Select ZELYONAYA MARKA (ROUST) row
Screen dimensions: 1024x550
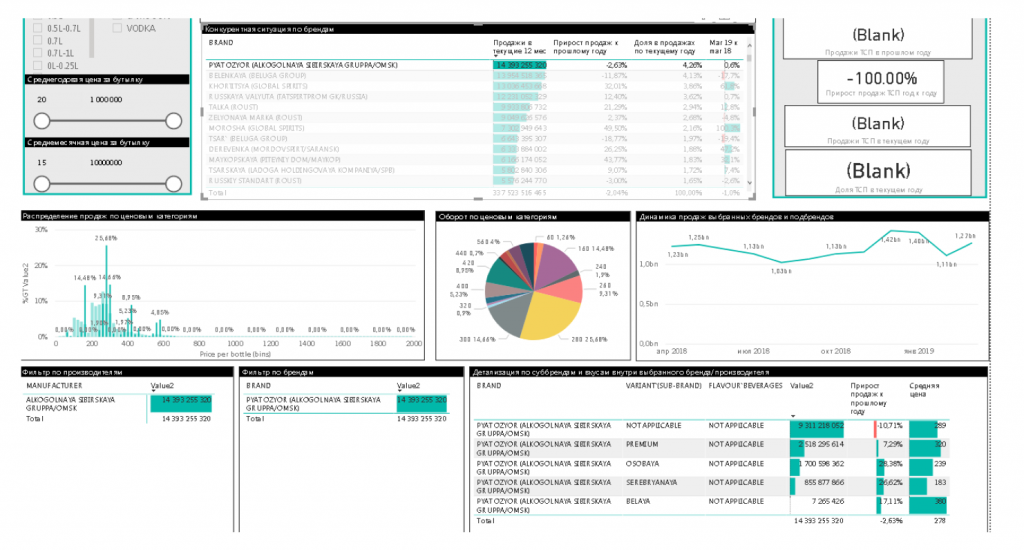[475, 118]
